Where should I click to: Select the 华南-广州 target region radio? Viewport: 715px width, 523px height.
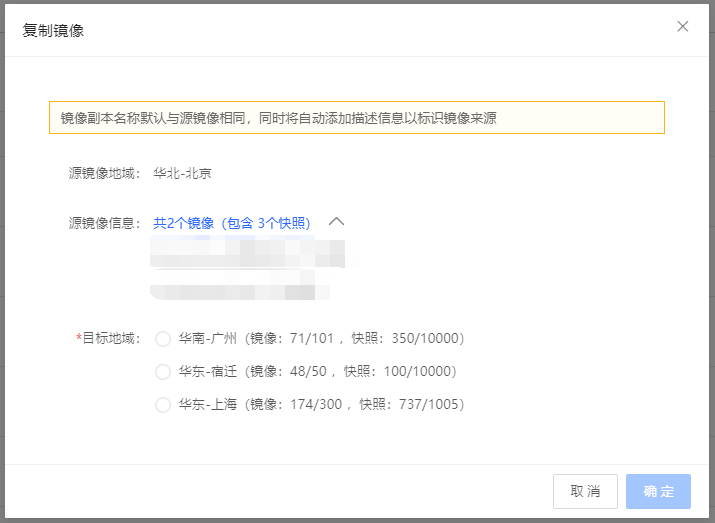(163, 339)
